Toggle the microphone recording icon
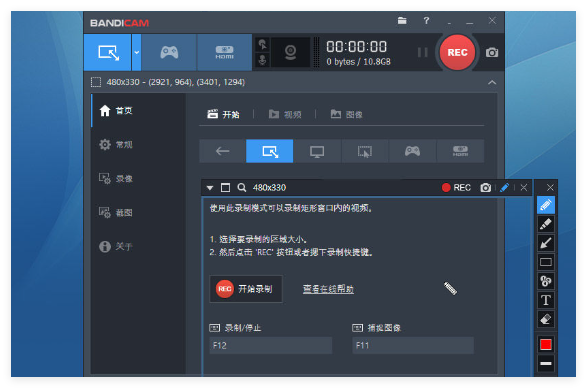The width and height of the screenshot is (587, 388). (262, 60)
